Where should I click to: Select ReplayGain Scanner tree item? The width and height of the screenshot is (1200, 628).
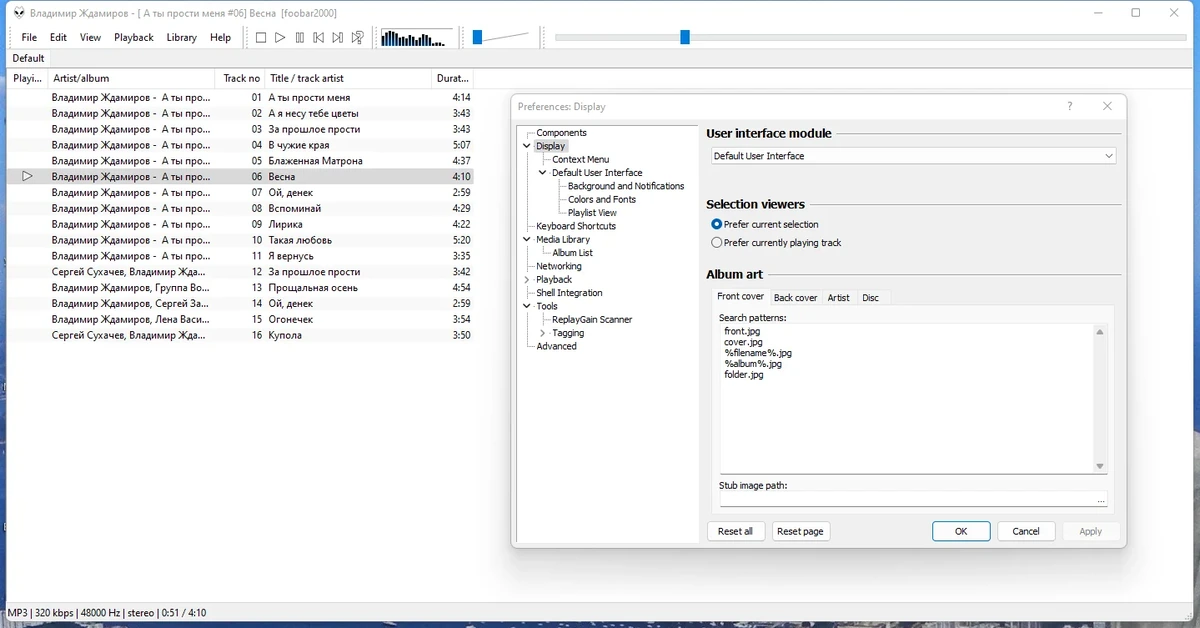592,319
